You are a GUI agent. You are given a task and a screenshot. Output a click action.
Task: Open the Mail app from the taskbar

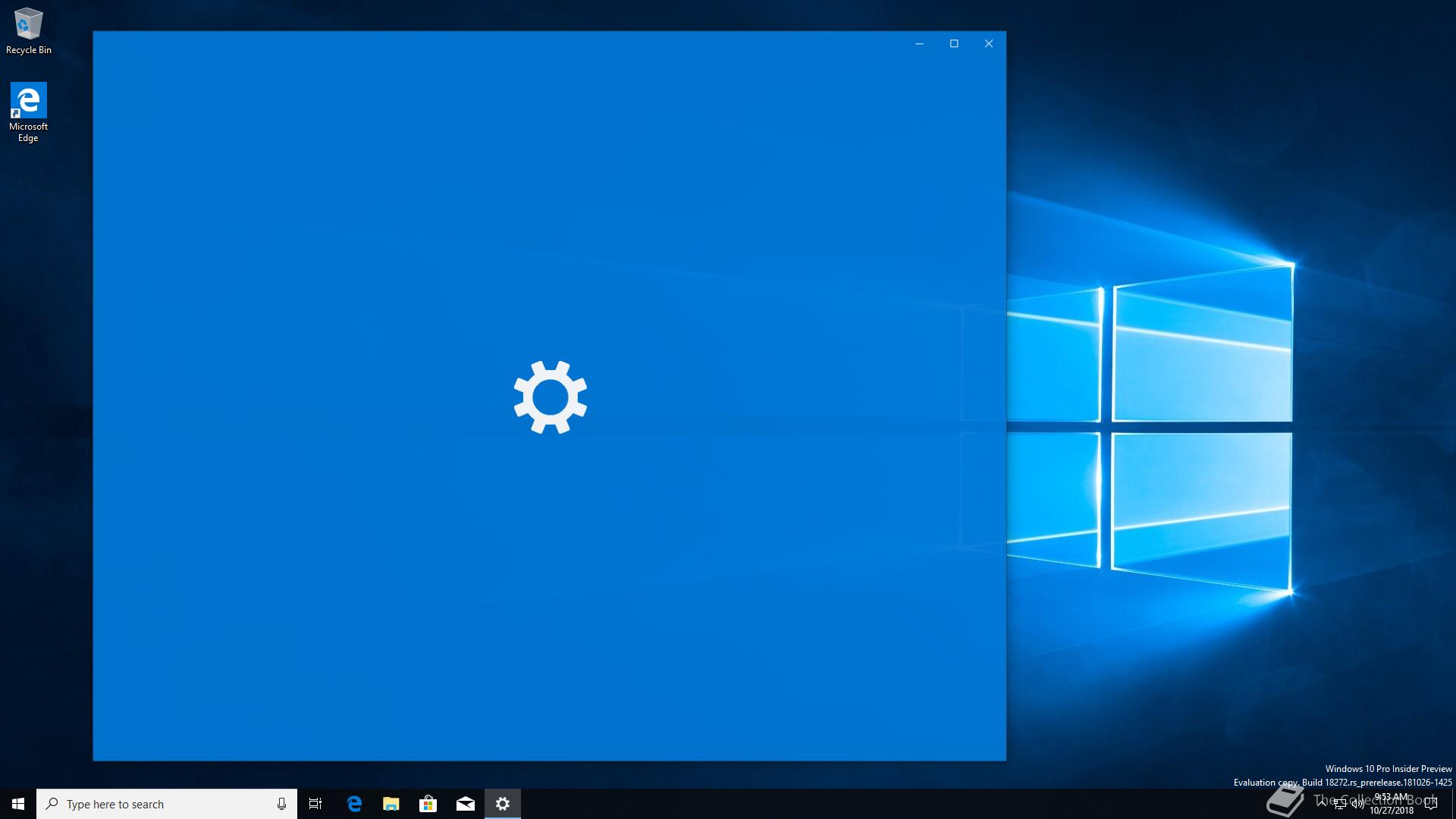pos(466,804)
